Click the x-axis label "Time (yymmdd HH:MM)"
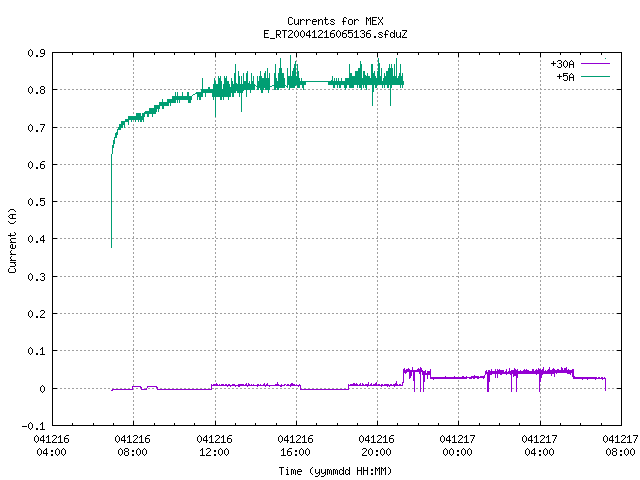Viewport: 640px width, 480px height. [x=335, y=471]
